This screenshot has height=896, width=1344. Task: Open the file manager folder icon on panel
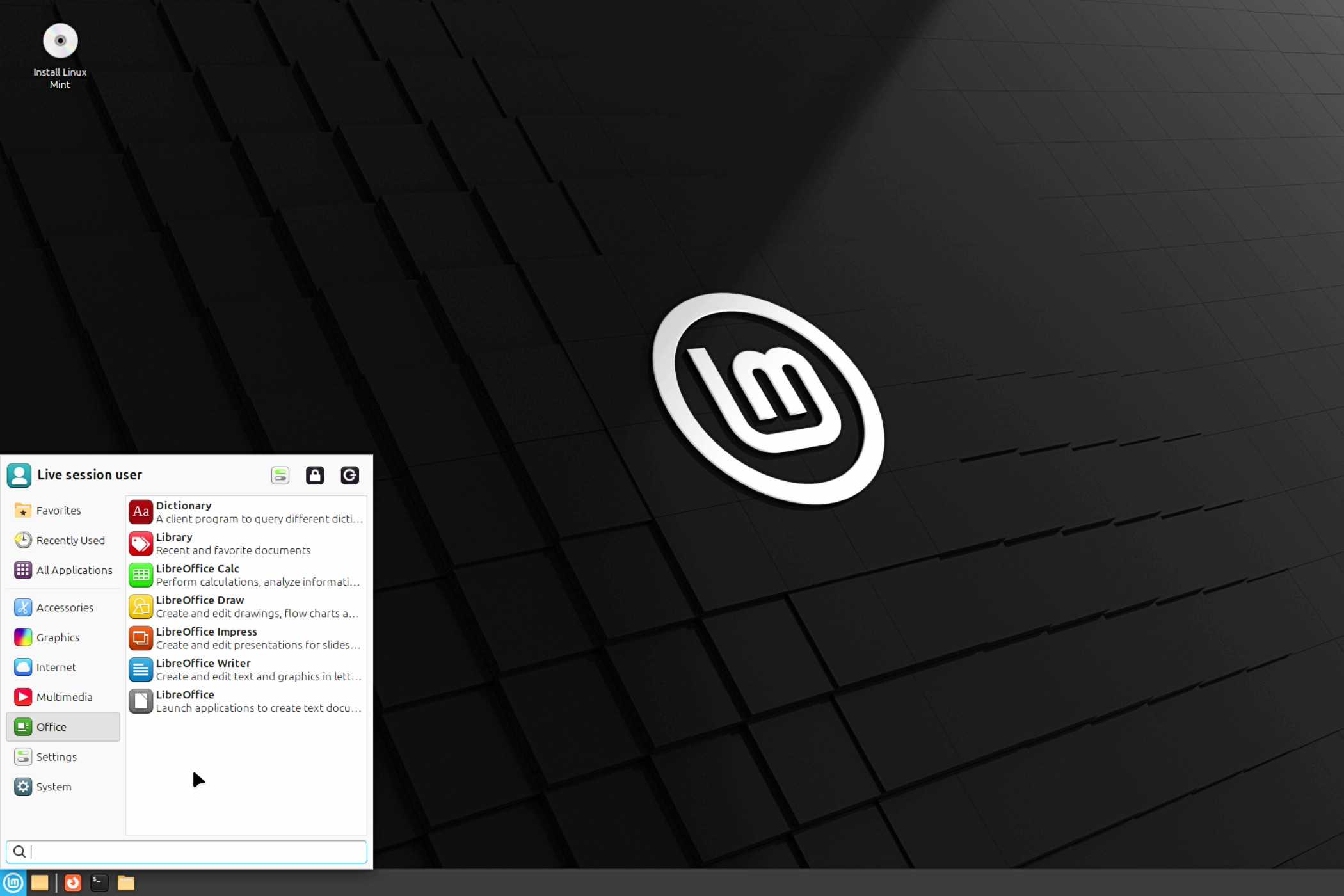tap(126, 883)
